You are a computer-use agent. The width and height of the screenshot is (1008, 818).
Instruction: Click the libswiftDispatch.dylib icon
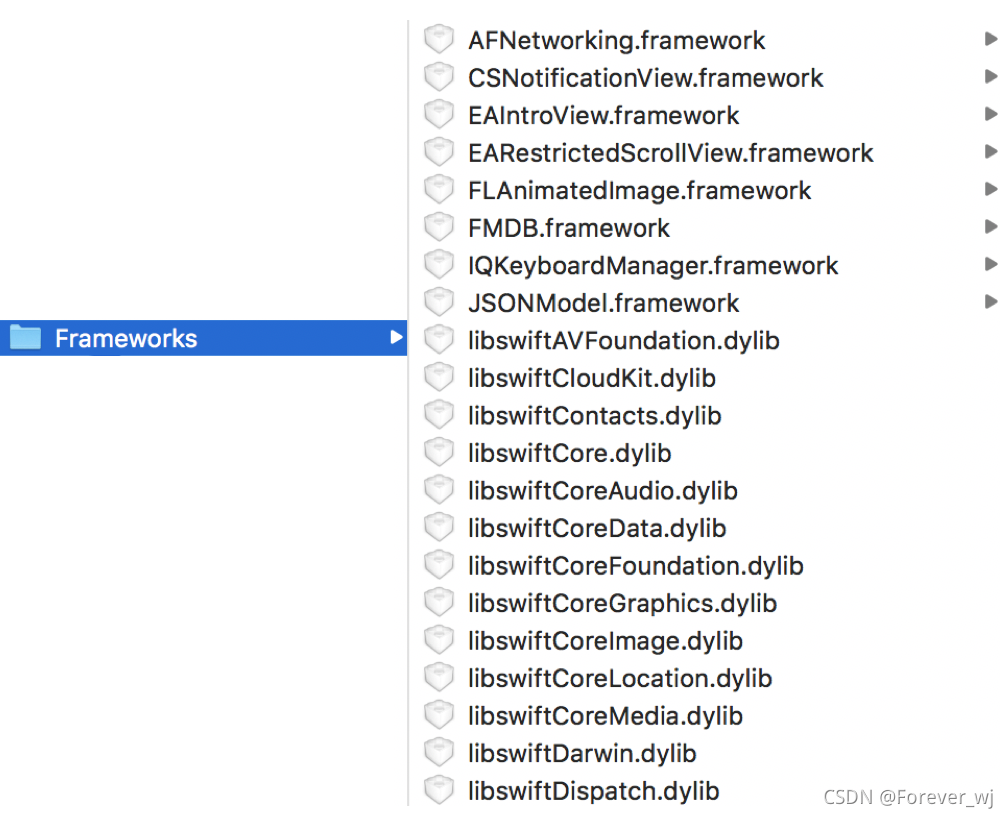[x=439, y=789]
